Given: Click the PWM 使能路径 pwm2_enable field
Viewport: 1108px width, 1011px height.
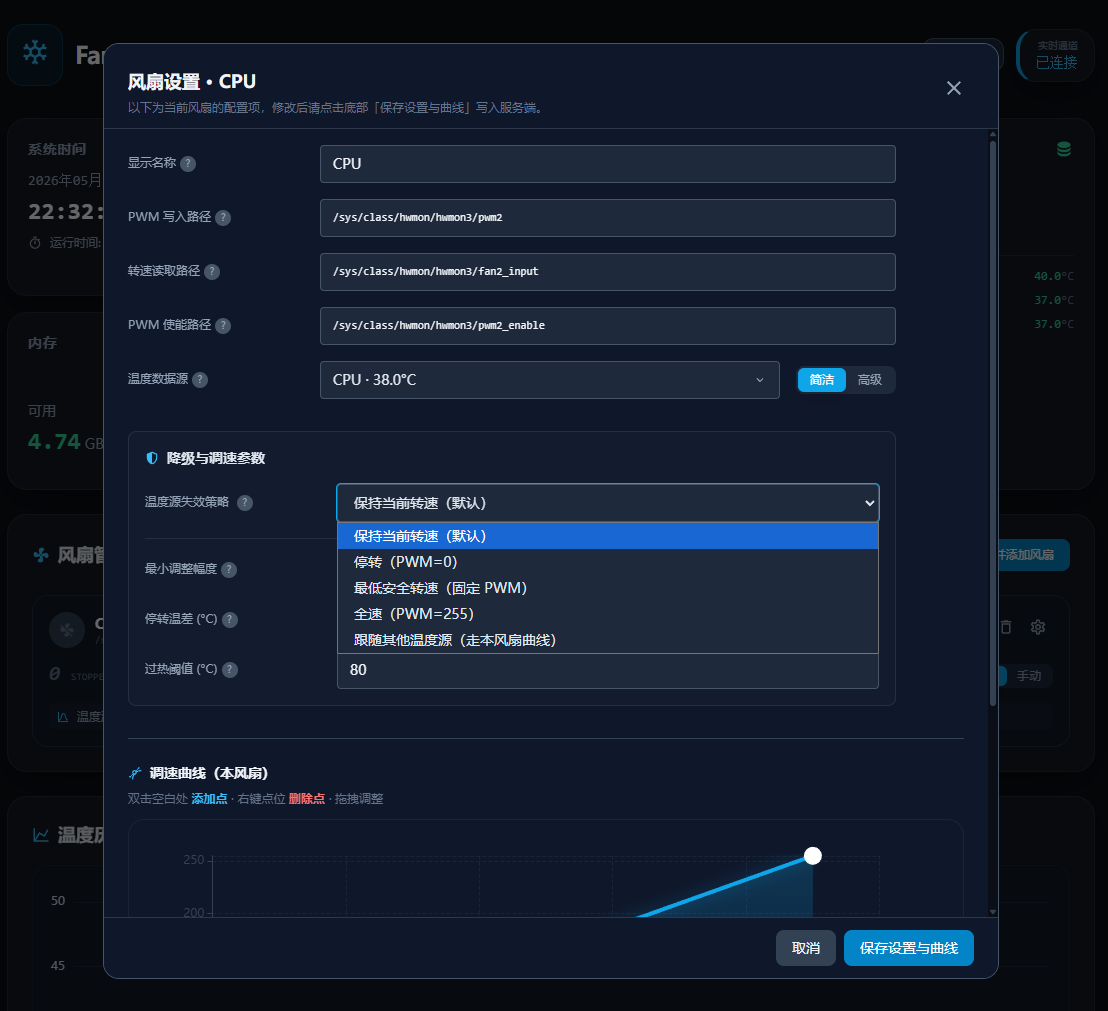Looking at the screenshot, I should click(608, 326).
